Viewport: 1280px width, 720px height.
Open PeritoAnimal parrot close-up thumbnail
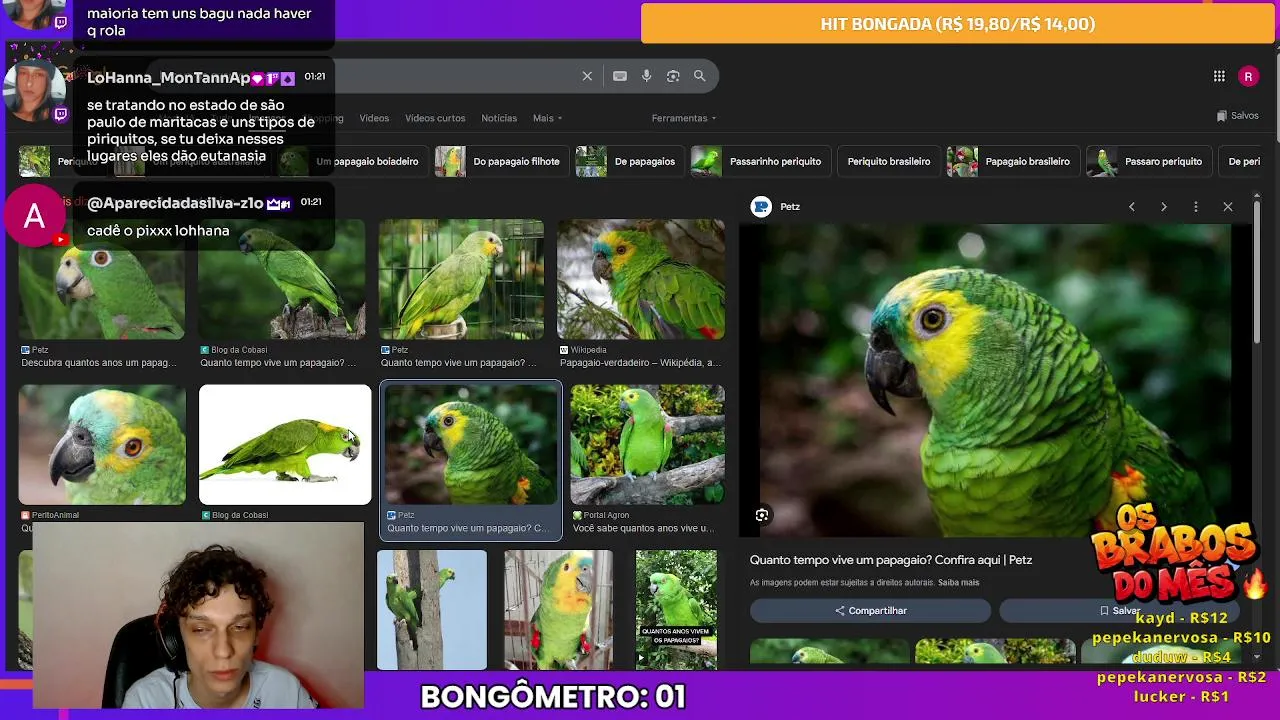[102, 445]
